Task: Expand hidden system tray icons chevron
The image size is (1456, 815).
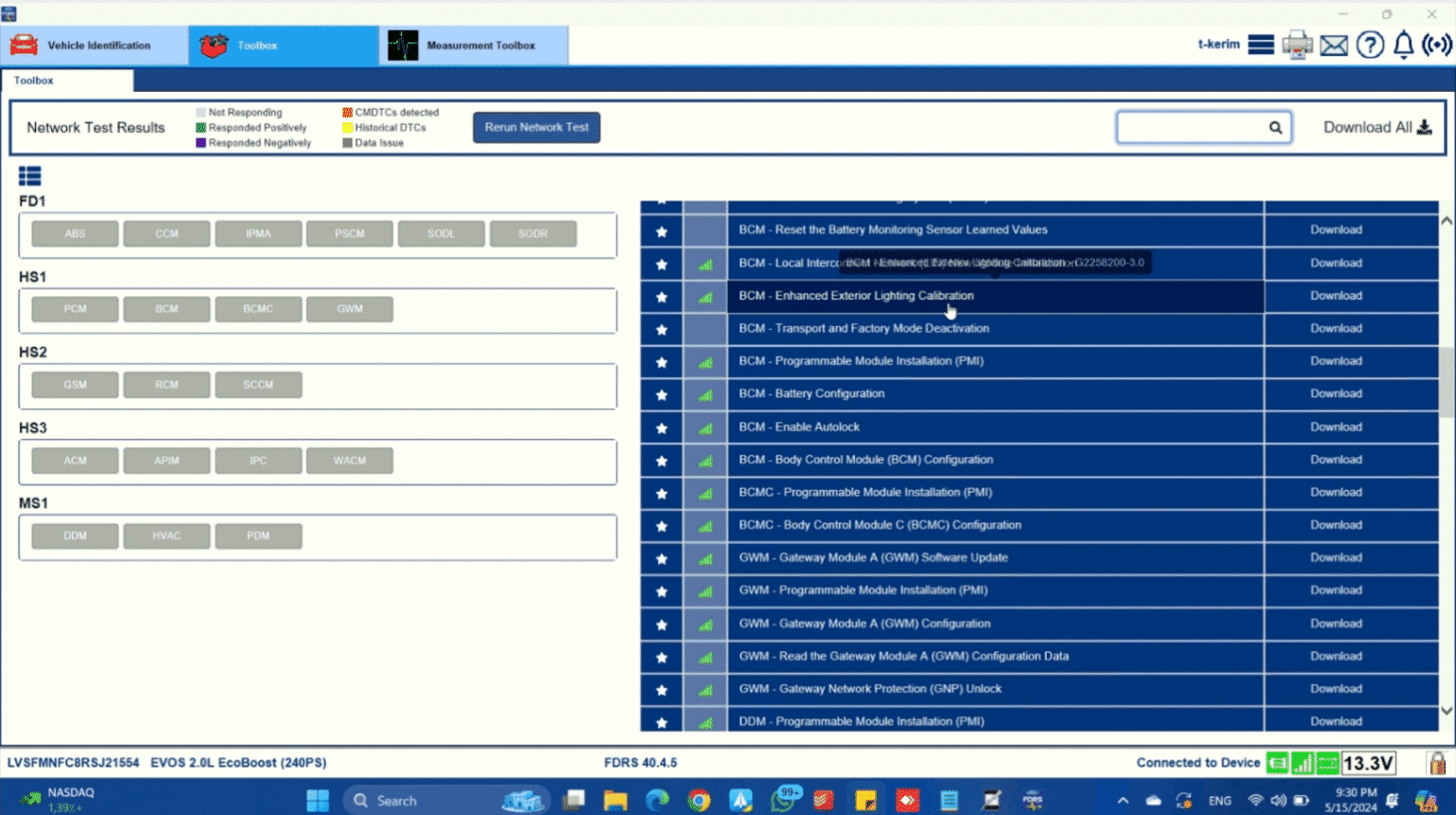Action: pos(1122,801)
